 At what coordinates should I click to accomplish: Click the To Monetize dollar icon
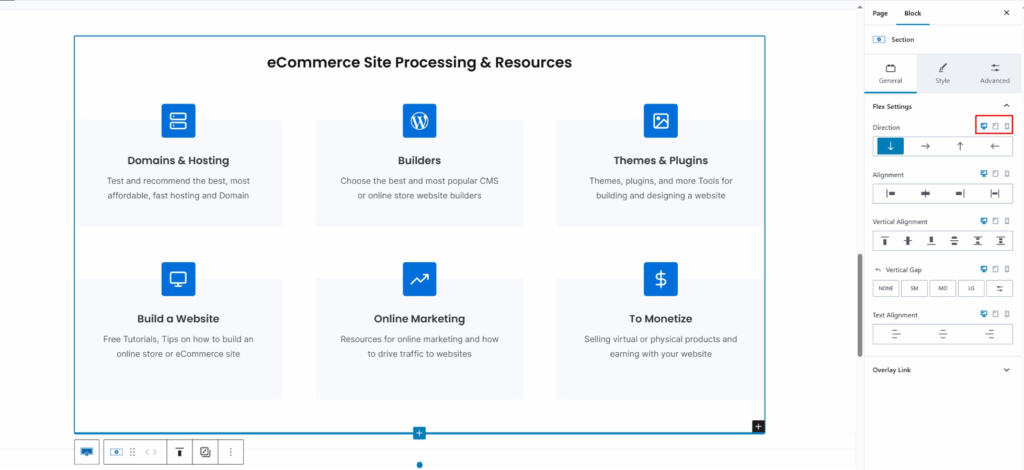660,279
